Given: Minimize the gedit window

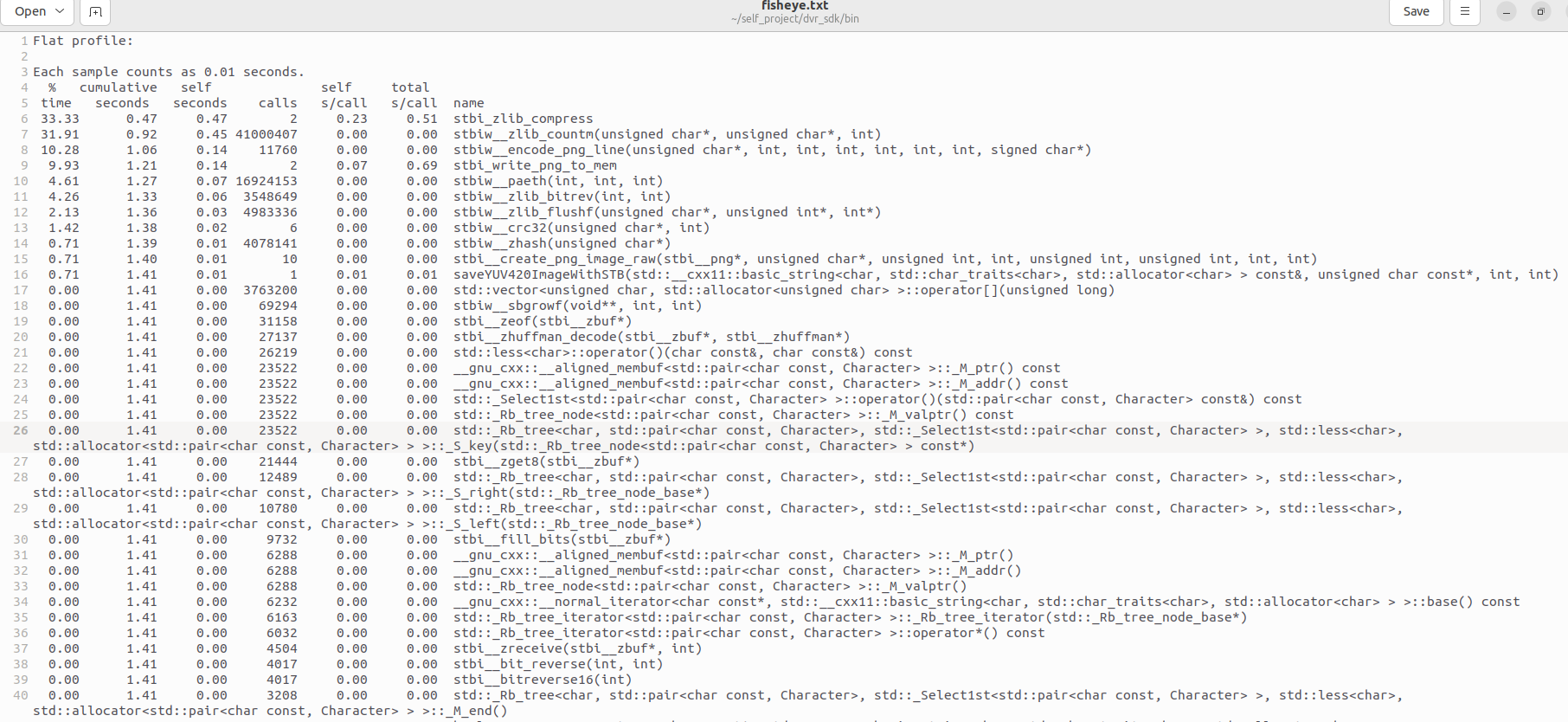Looking at the screenshot, I should 1507,11.
